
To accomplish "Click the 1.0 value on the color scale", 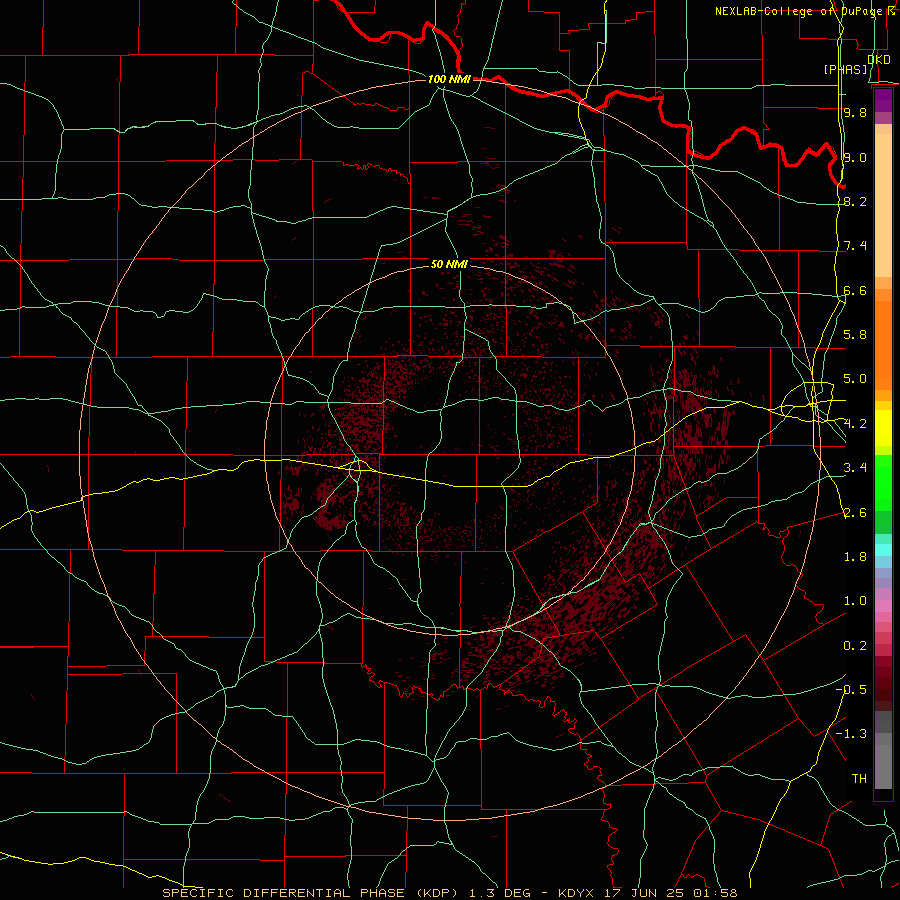I will pos(855,601).
